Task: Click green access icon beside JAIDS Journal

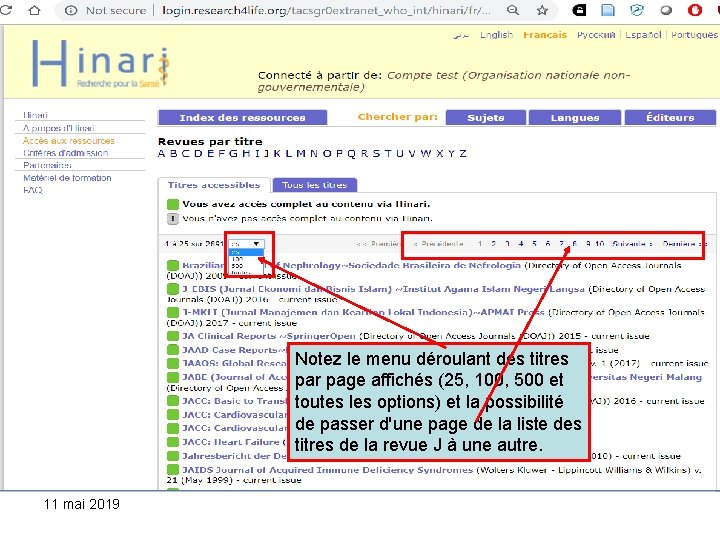Action: click(x=173, y=470)
